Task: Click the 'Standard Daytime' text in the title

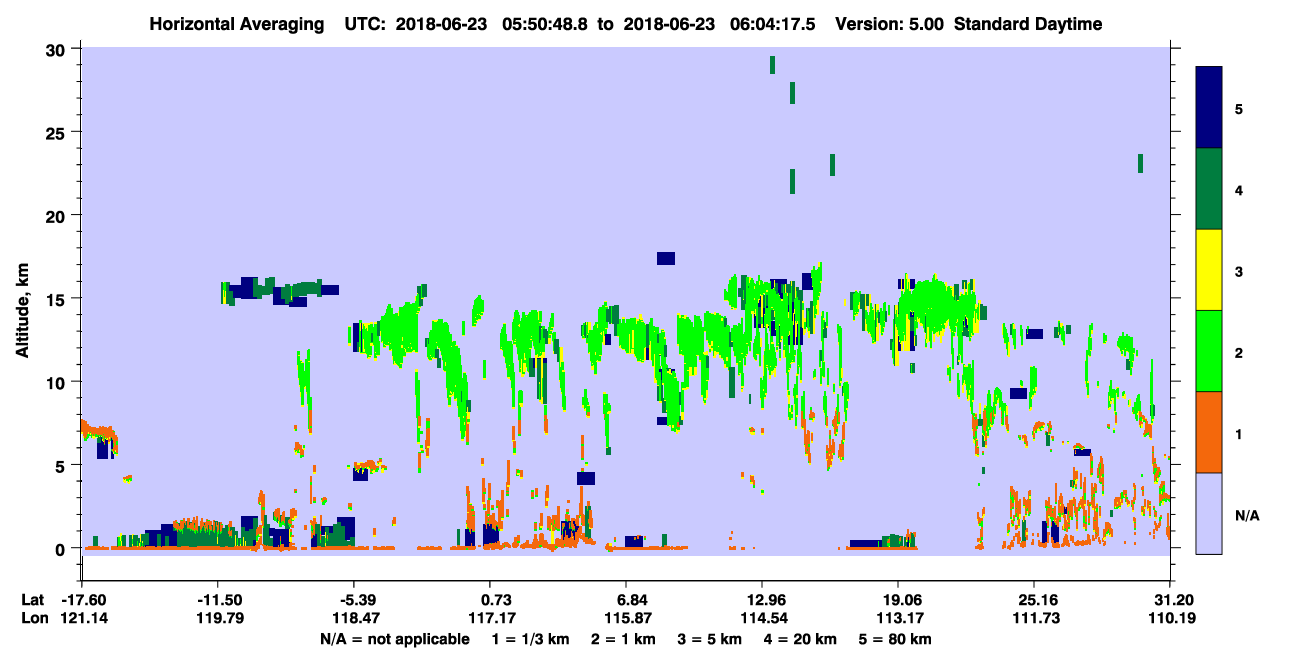Action: pyautogui.click(x=1028, y=24)
